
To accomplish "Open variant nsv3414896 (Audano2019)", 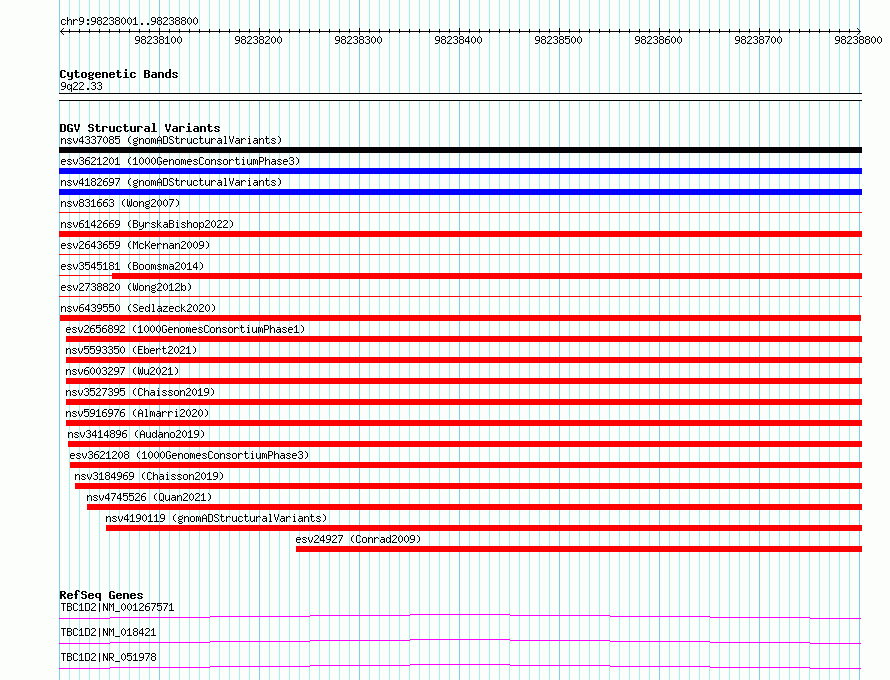I will (x=136, y=434).
